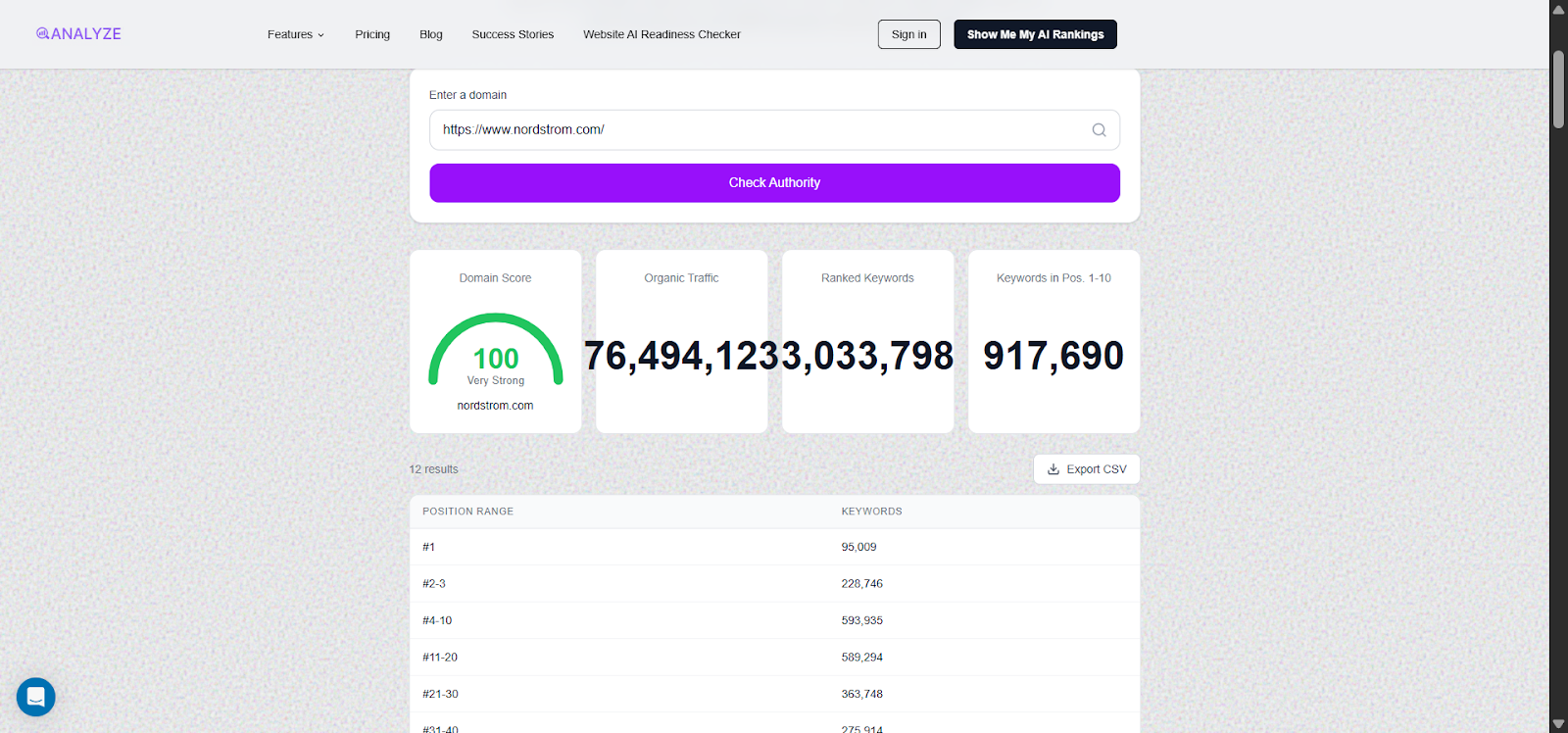Open the chat widget bubble

[x=36, y=697]
